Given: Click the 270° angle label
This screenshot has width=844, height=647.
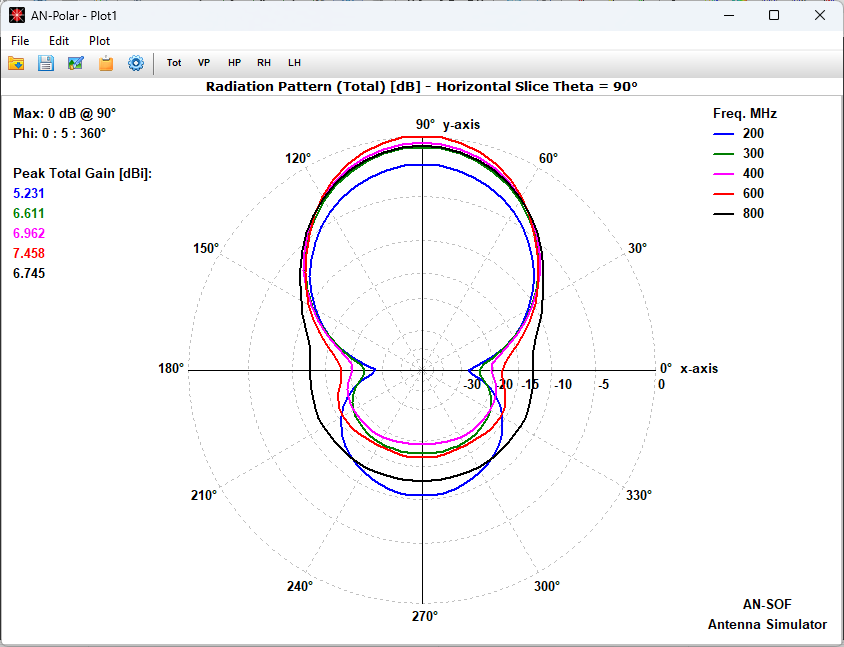Looking at the screenshot, I should [x=425, y=616].
